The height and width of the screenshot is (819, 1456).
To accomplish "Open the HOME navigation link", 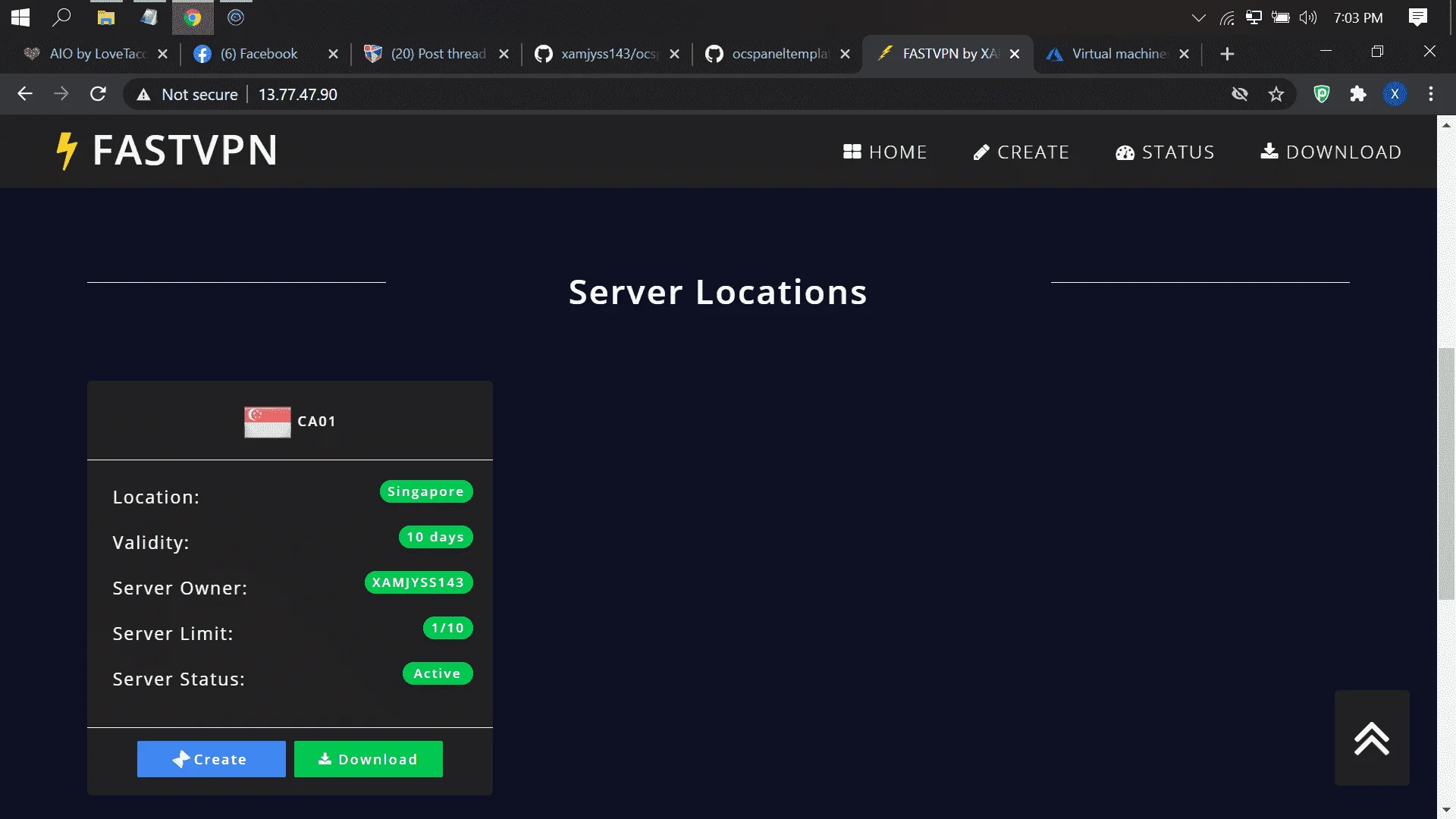I will (885, 152).
